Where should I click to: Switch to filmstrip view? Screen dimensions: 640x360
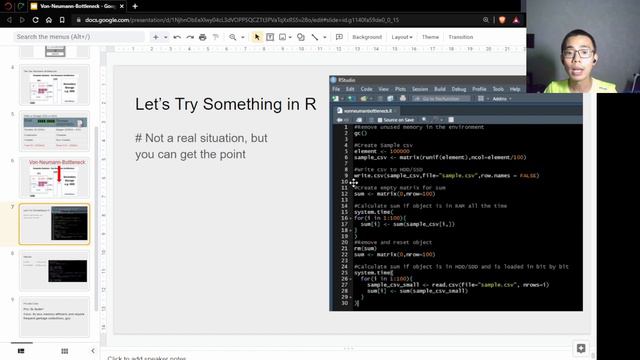(x=21, y=351)
